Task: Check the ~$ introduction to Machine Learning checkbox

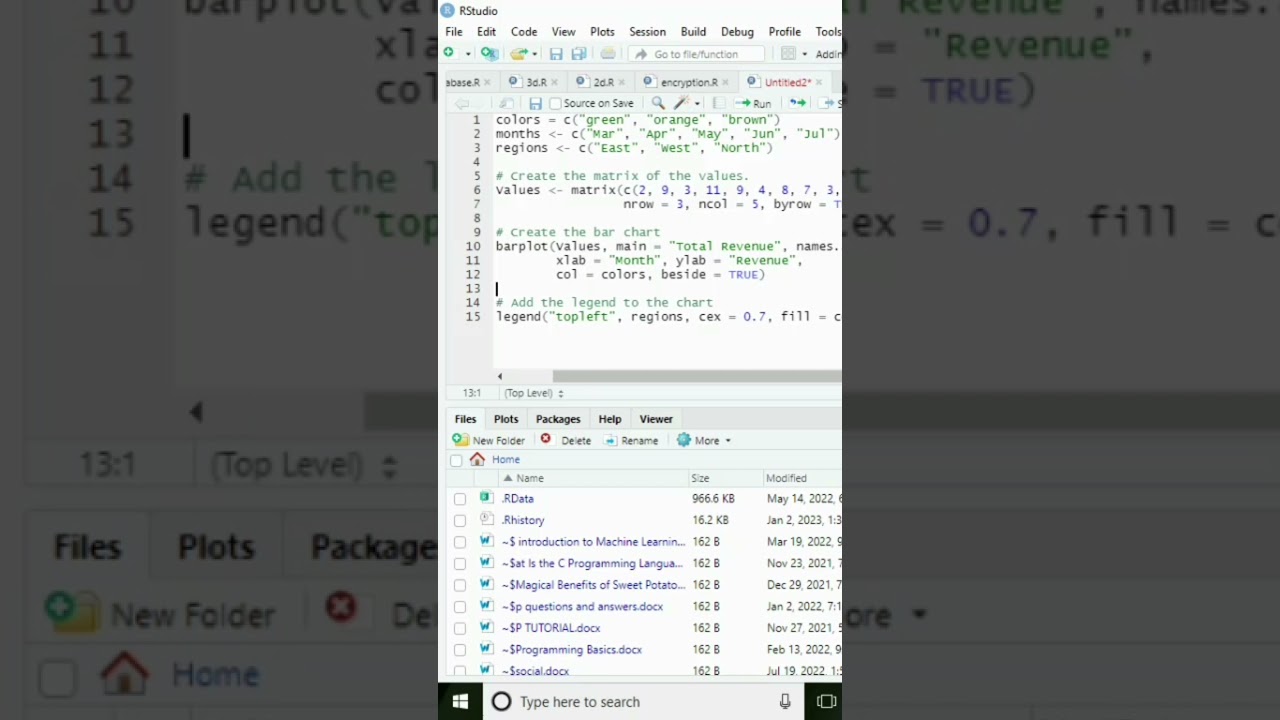Action: [x=460, y=542]
